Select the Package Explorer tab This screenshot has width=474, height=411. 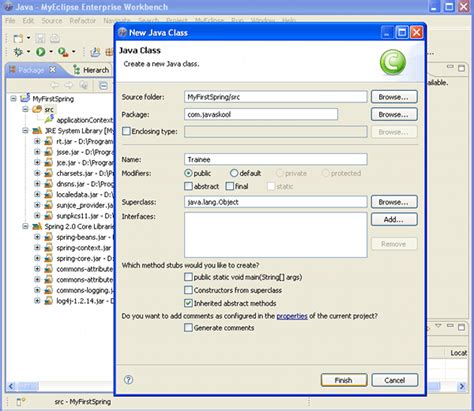coord(31,70)
